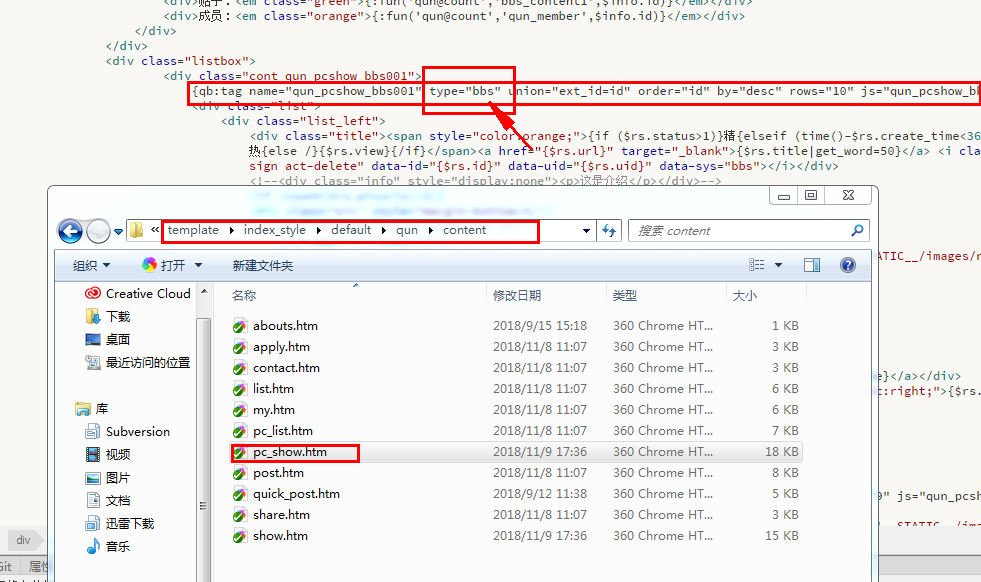The width and height of the screenshot is (981, 582).
Task: Click the 搜索 content search field
Action: (x=740, y=231)
